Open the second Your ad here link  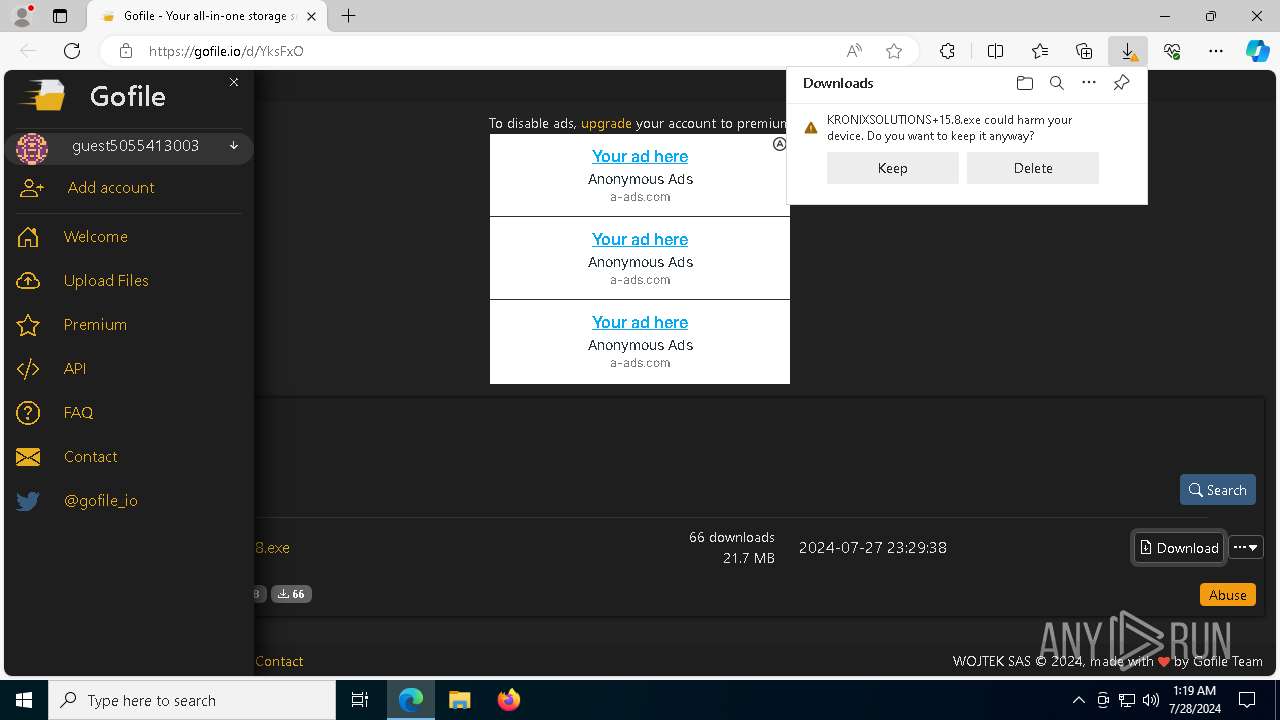pos(640,239)
